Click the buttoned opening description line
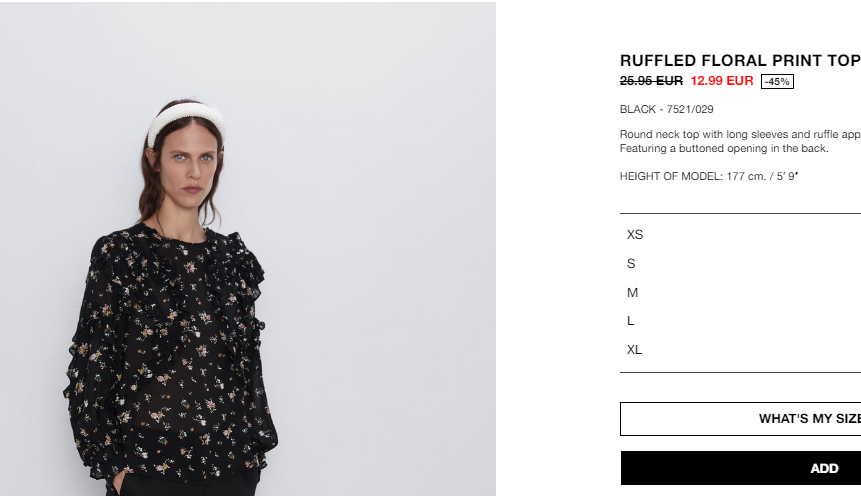 pos(724,148)
